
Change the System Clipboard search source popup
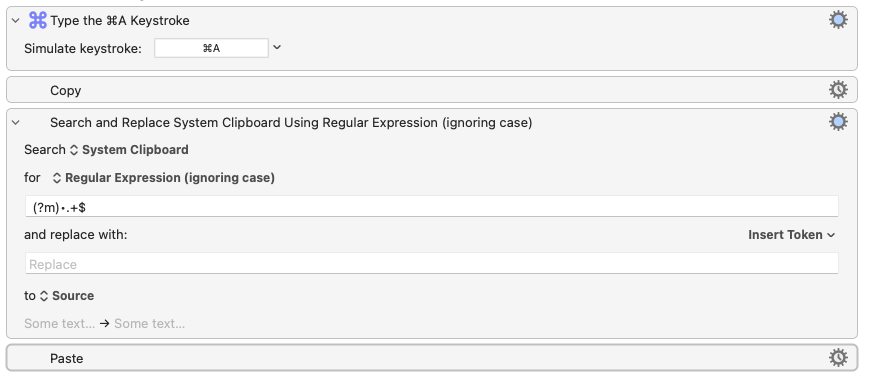click(x=129, y=150)
